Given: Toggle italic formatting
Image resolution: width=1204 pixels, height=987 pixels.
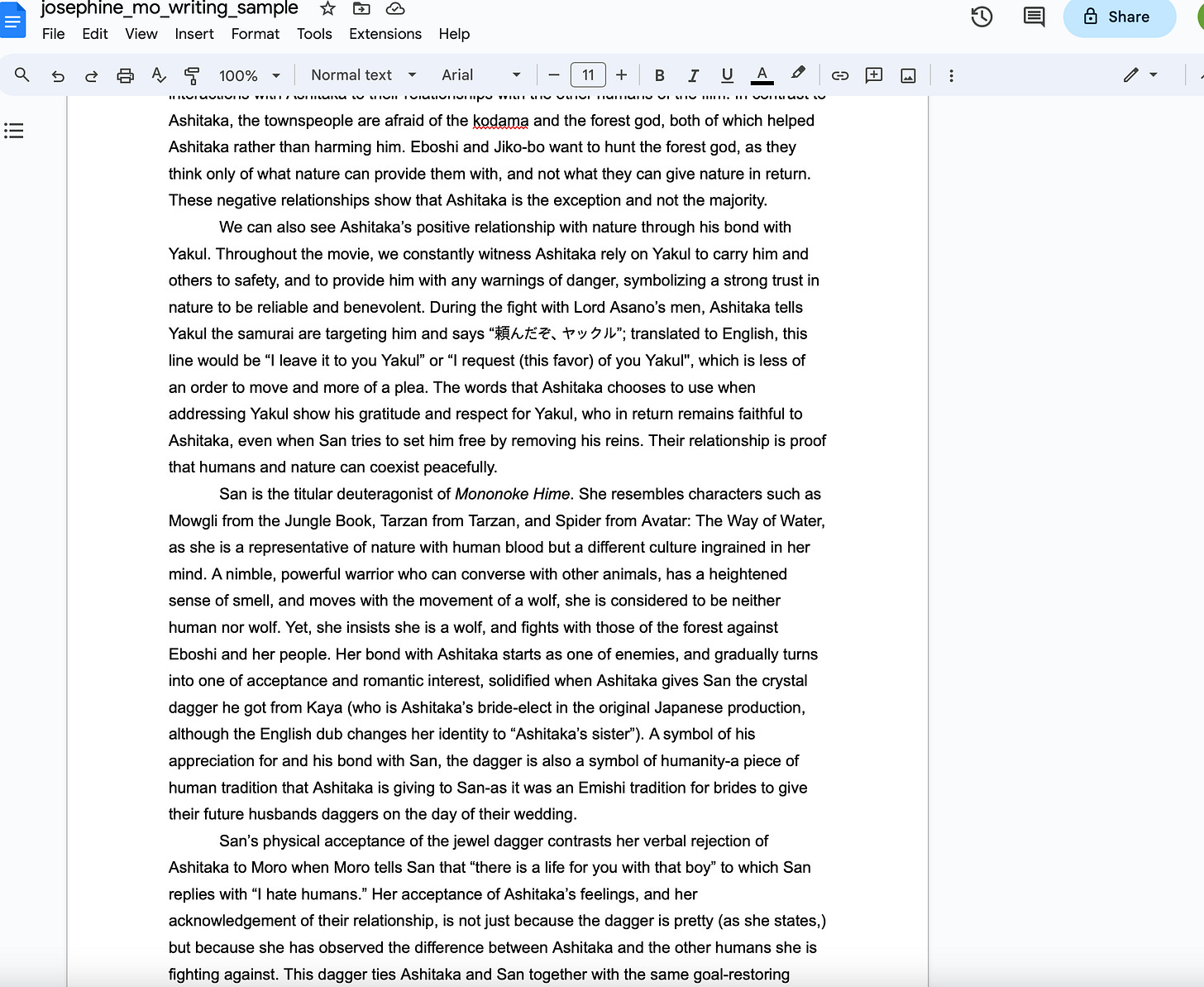Looking at the screenshot, I should click(693, 76).
